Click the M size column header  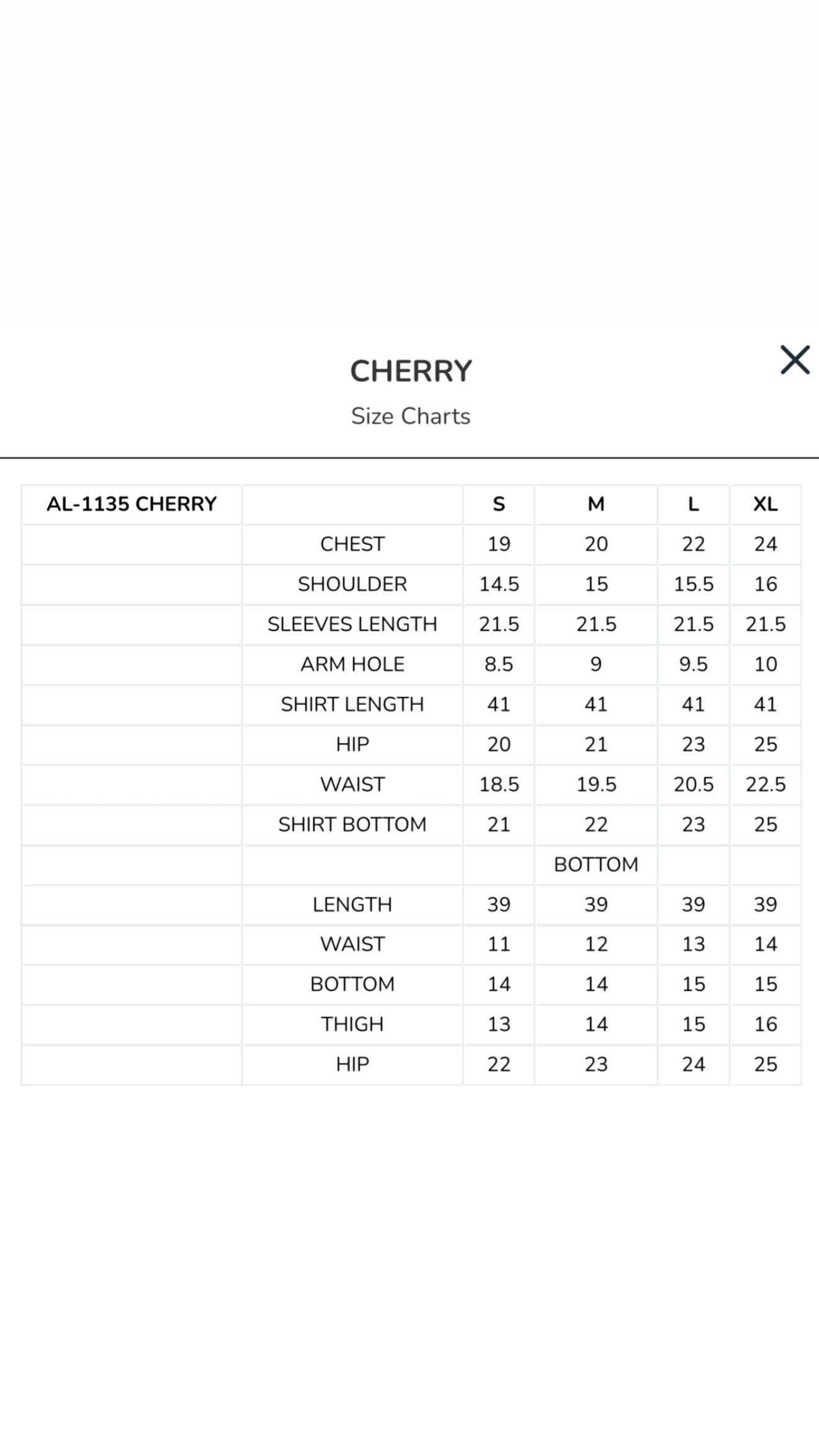coord(596,505)
